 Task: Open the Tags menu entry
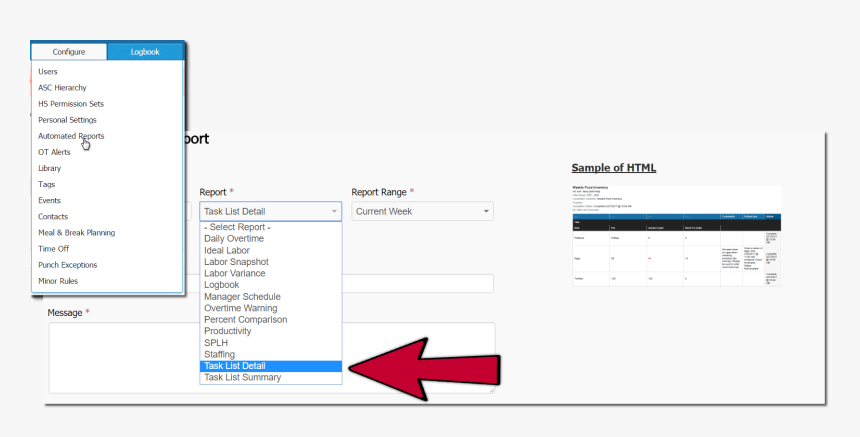click(x=46, y=184)
